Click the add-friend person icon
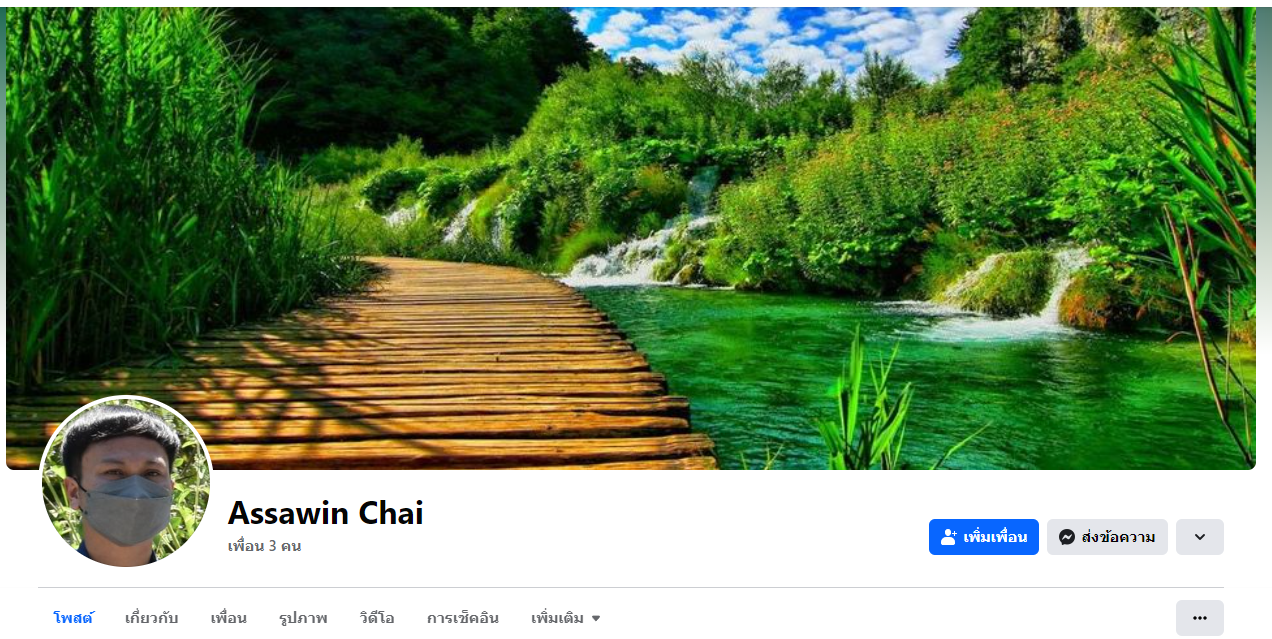Screen dimensions: 1272x639 (x=949, y=537)
